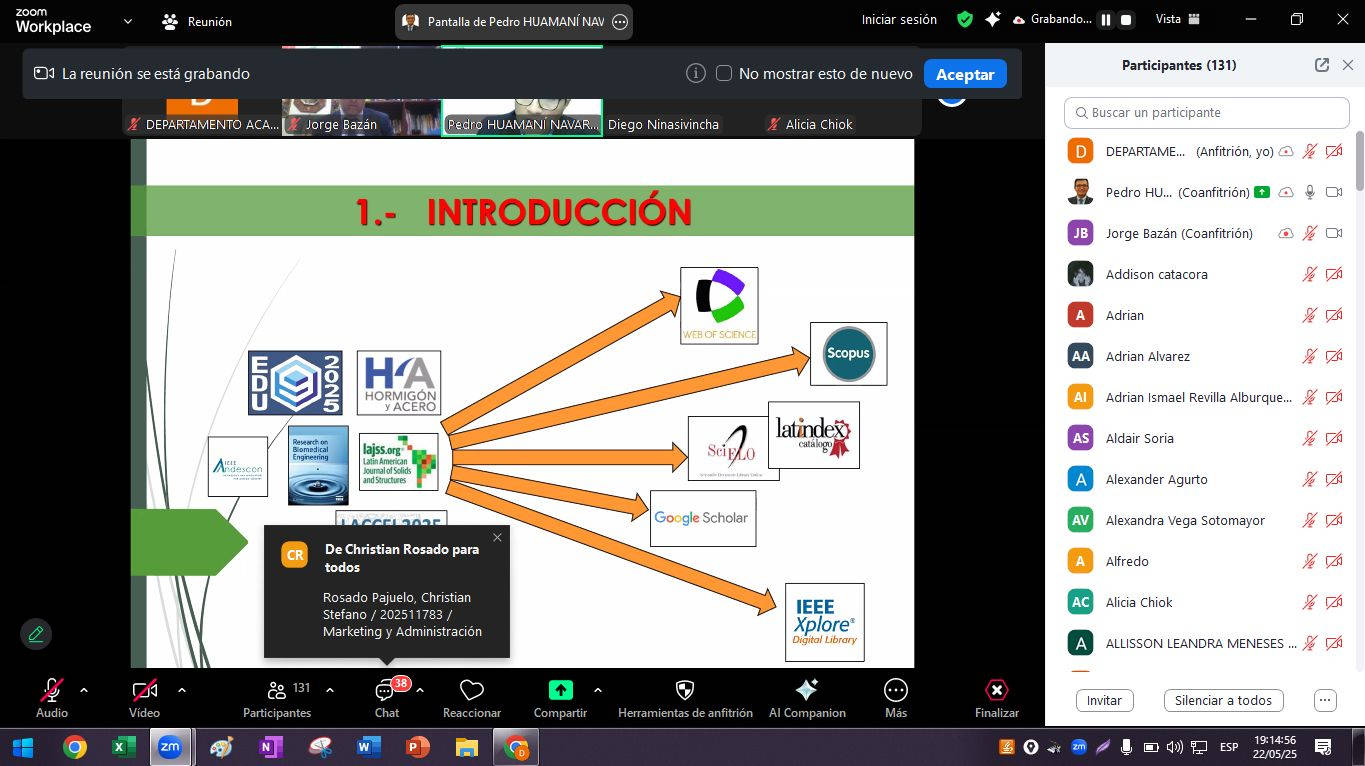
Task: Click the green Compartir share screen icon
Action: coord(560,690)
